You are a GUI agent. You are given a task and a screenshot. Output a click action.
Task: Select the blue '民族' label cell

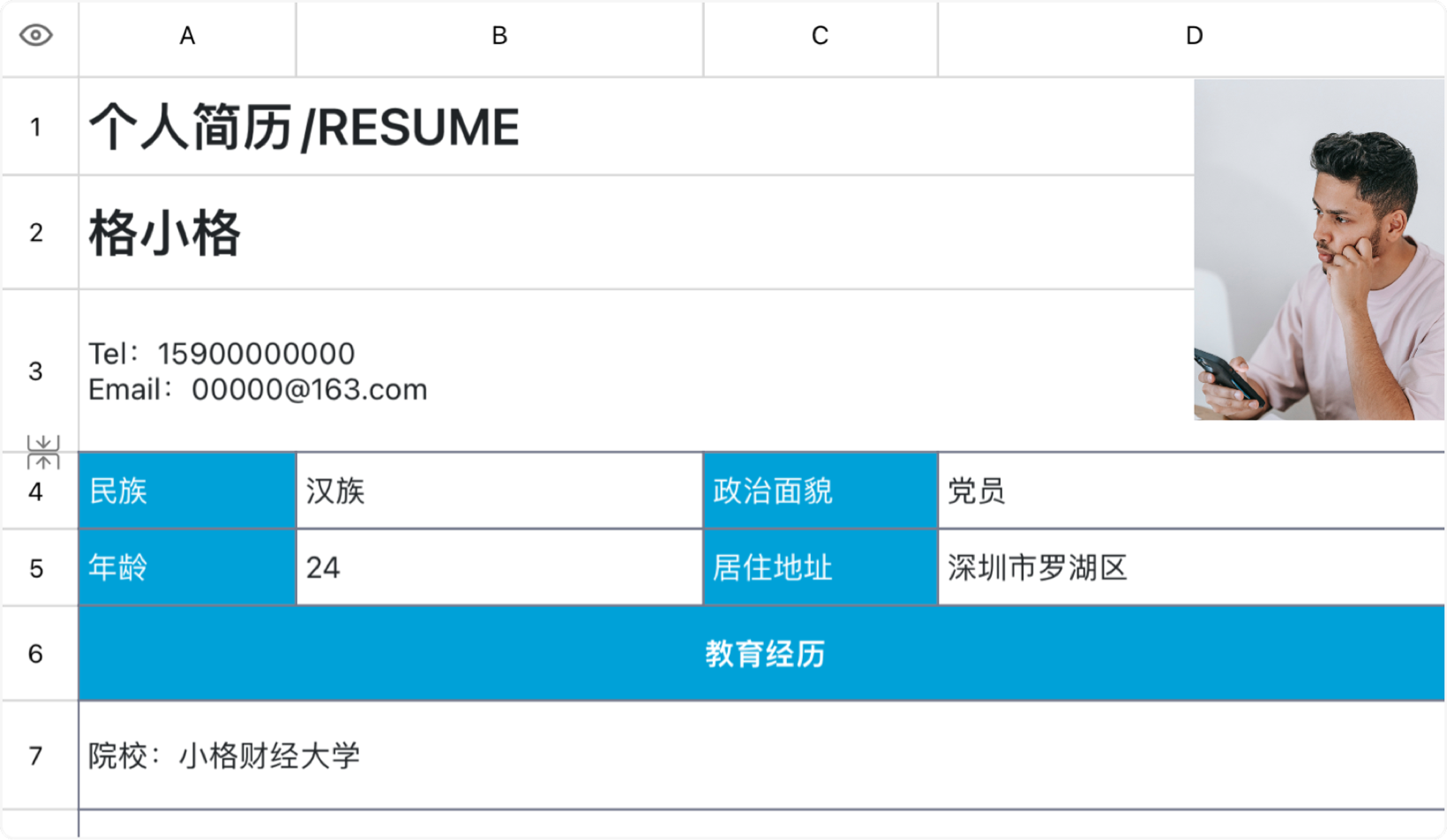[x=187, y=491]
